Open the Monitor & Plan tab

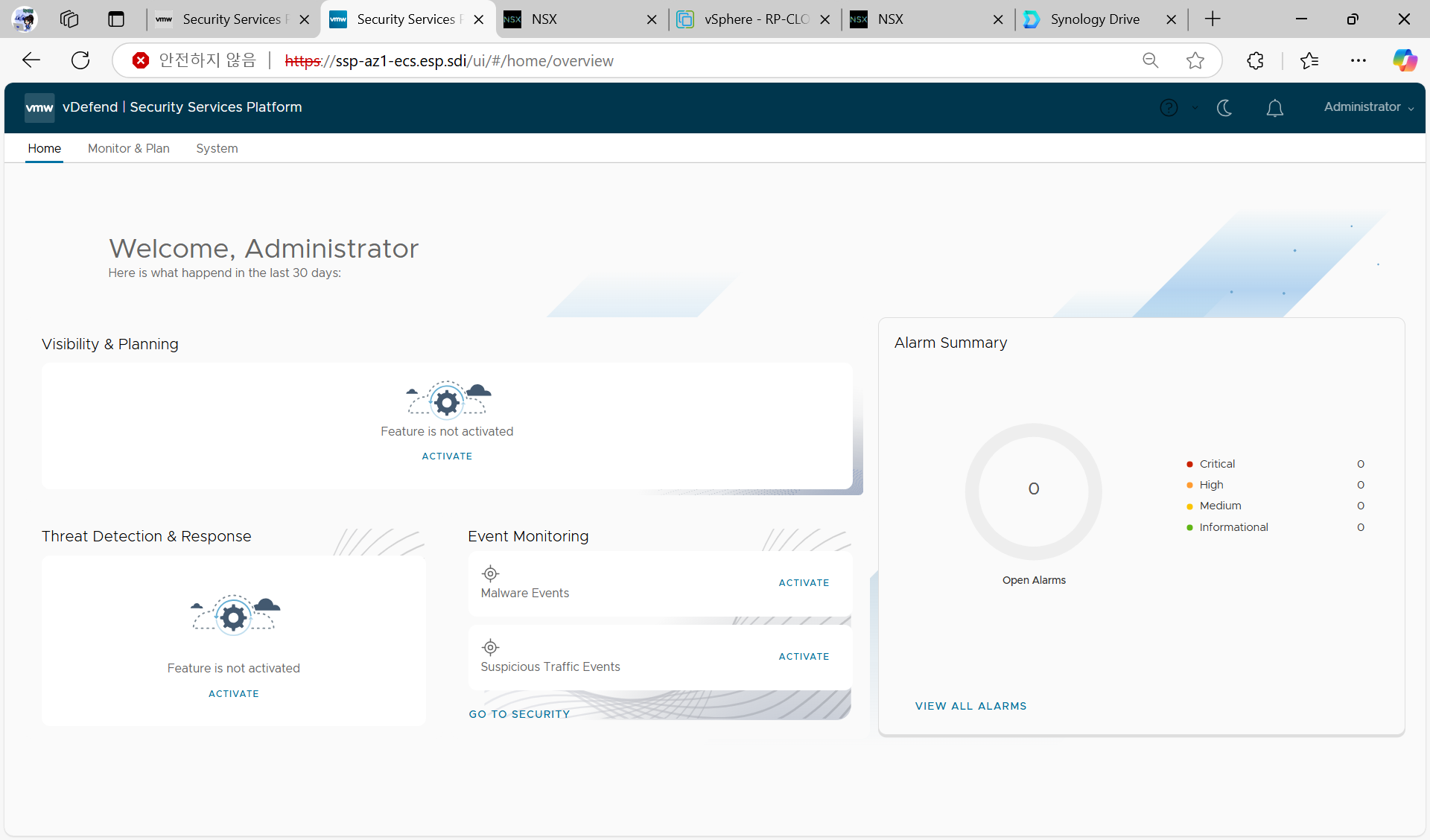(x=129, y=148)
